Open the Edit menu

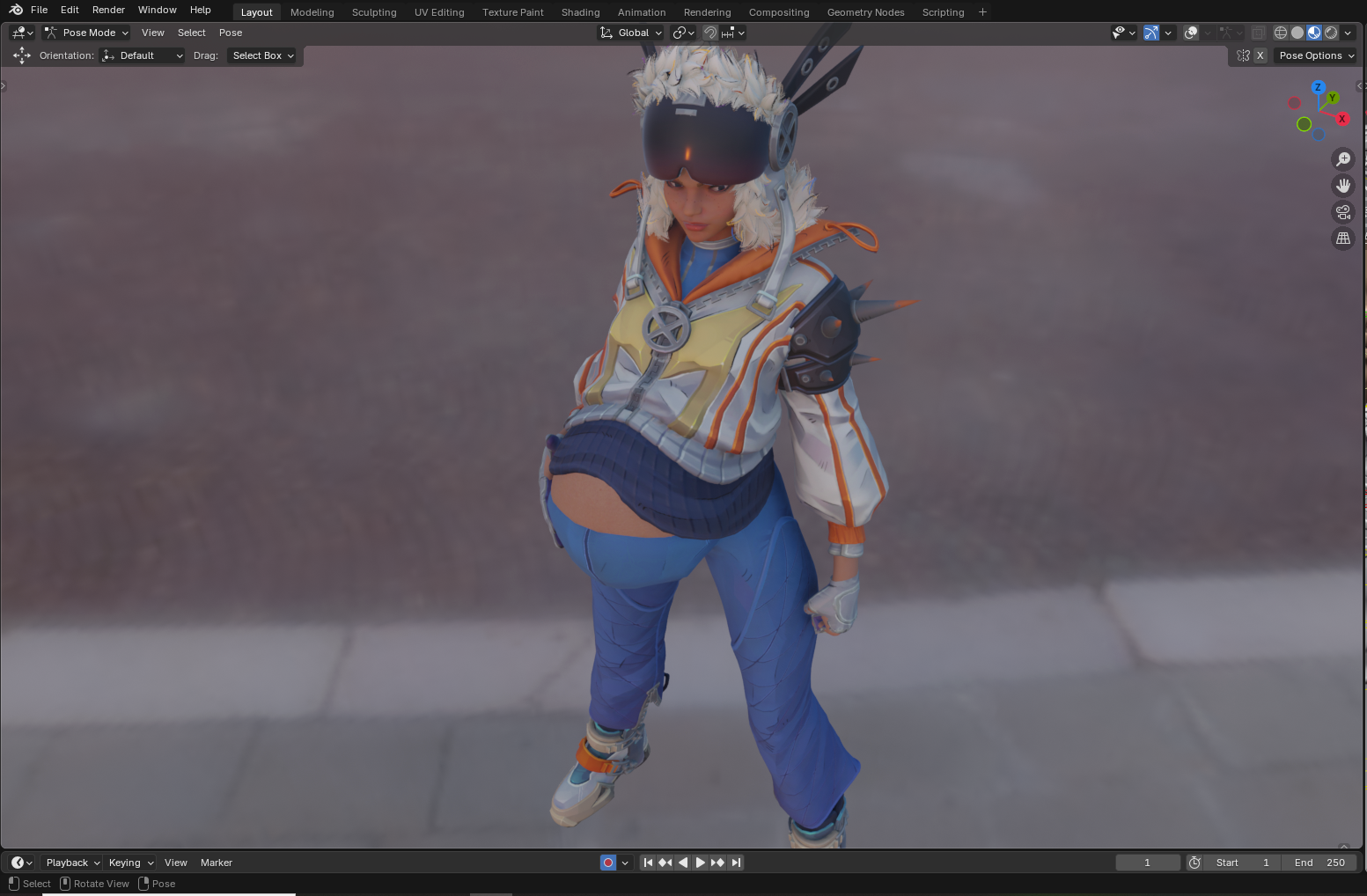click(x=70, y=10)
